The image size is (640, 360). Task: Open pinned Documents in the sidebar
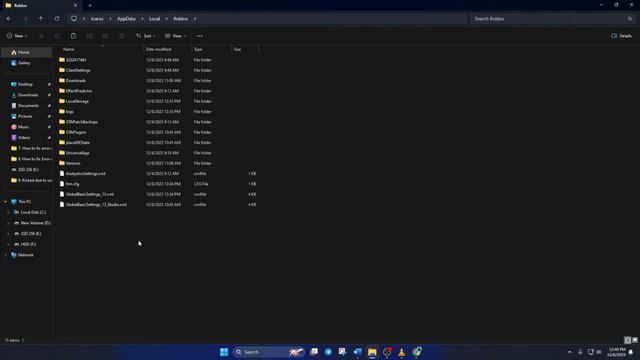27,105
